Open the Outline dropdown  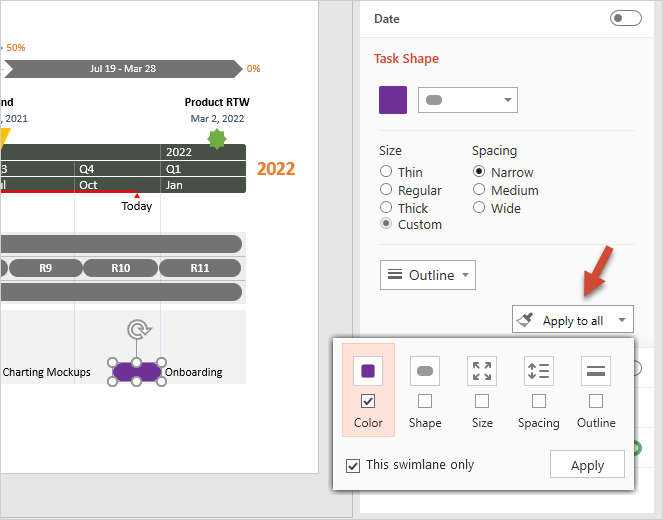pyautogui.click(x=428, y=275)
